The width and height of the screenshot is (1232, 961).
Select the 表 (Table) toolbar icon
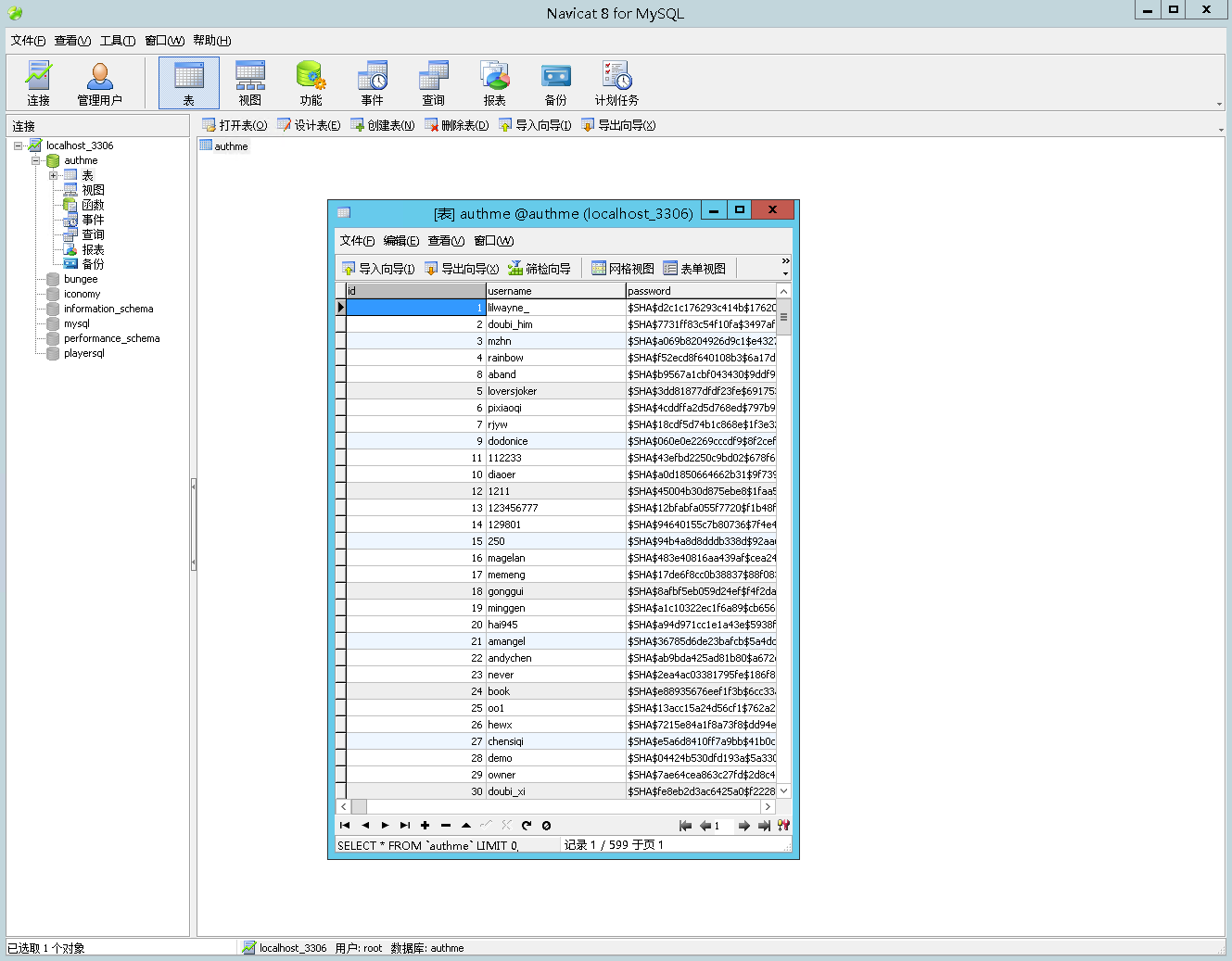point(188,83)
